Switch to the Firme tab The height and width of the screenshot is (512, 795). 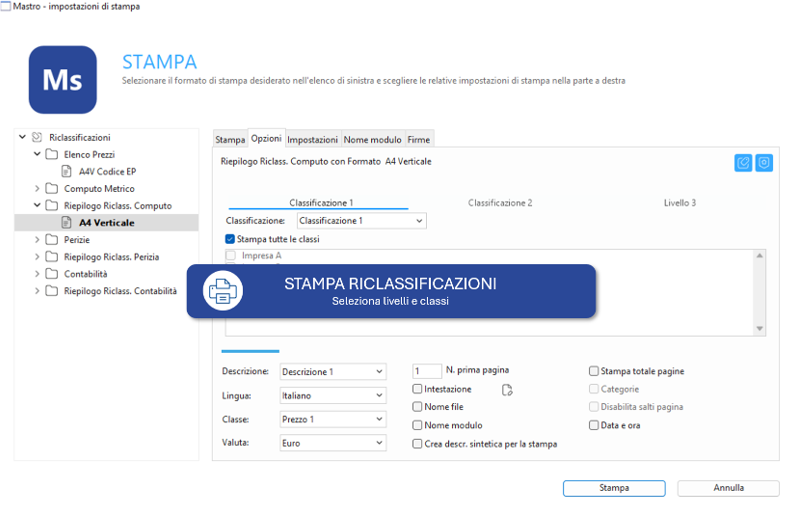pos(419,139)
